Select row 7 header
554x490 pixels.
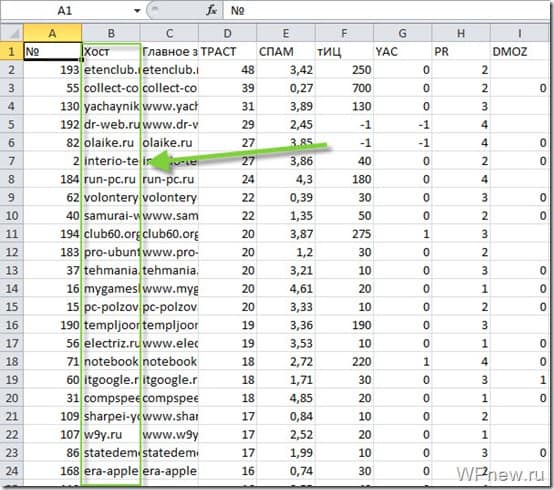pos(12,161)
